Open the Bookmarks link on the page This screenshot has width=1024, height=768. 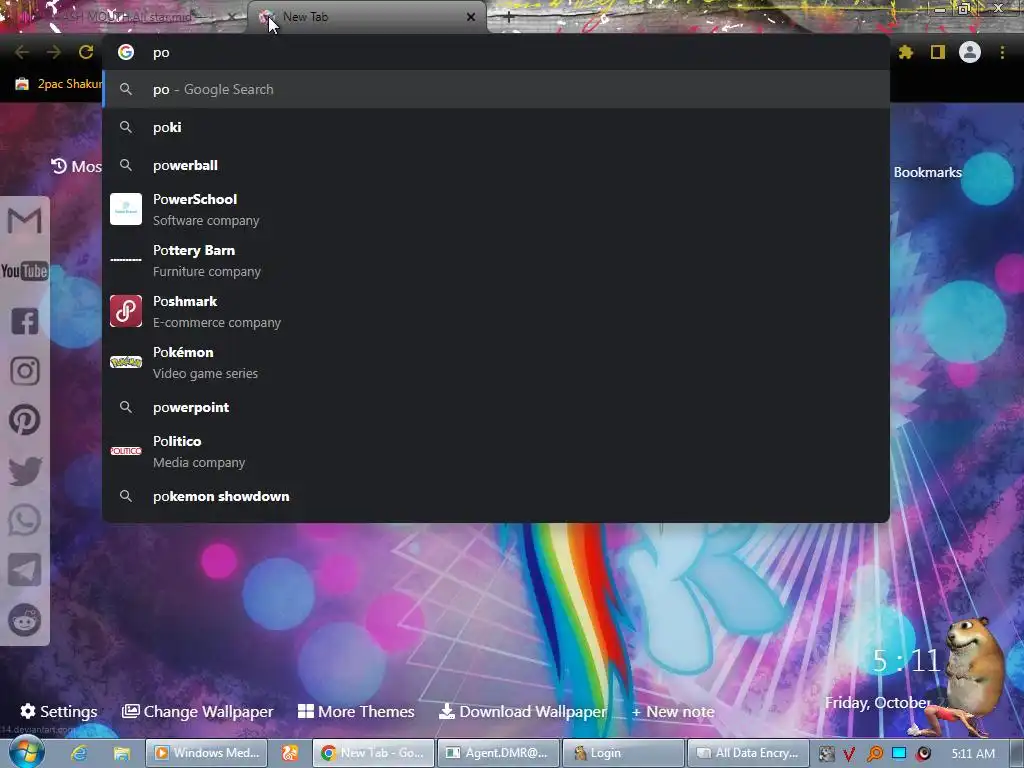click(927, 172)
